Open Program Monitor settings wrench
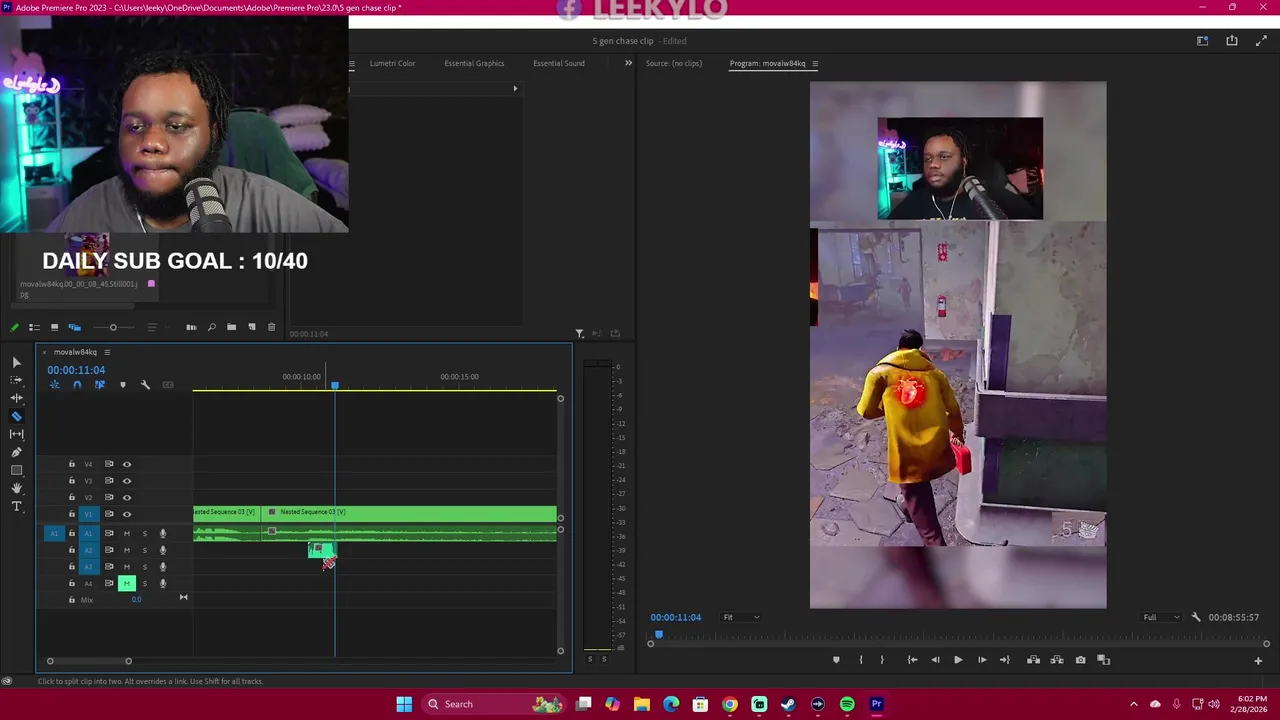This screenshot has width=1280, height=720. [1196, 617]
